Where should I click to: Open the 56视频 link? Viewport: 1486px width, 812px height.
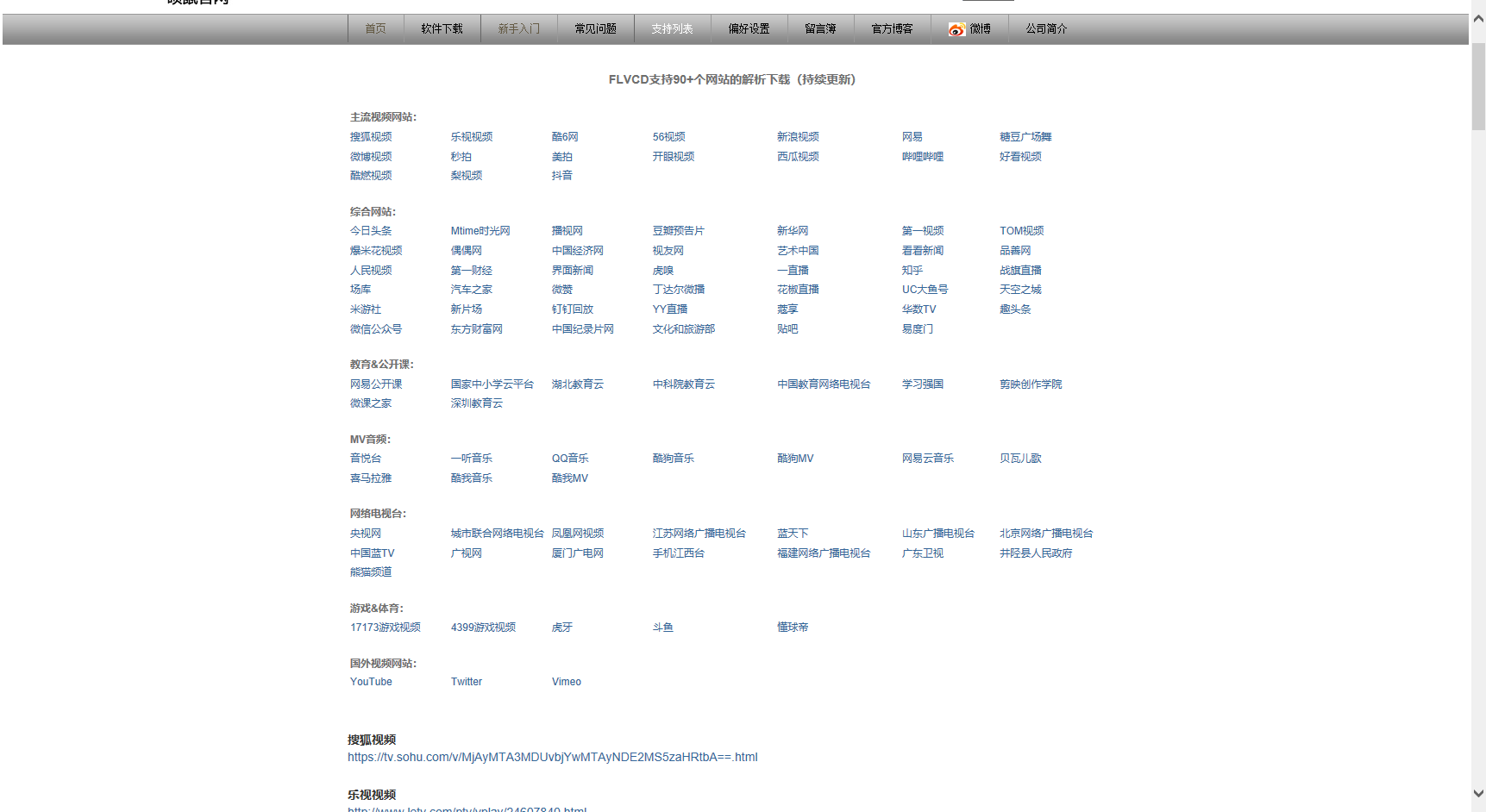[x=669, y=137]
